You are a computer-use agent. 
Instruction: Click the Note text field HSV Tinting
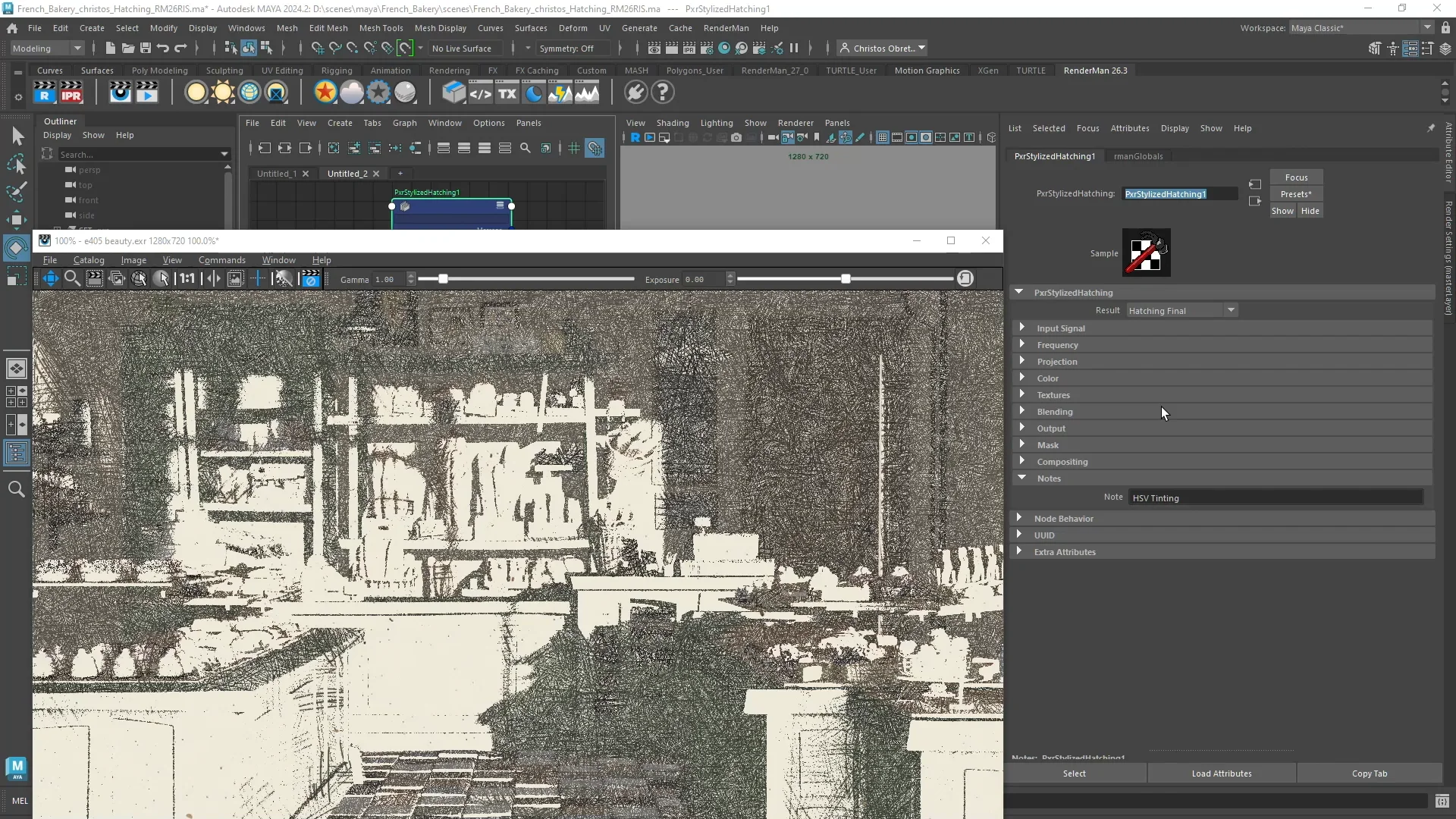click(1274, 497)
